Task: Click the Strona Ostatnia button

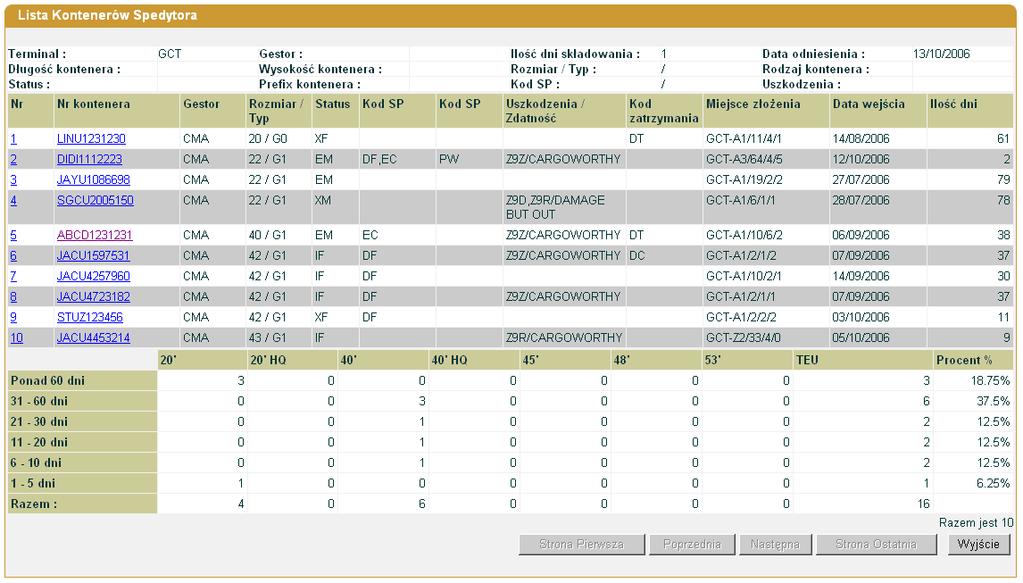Action: [876, 545]
